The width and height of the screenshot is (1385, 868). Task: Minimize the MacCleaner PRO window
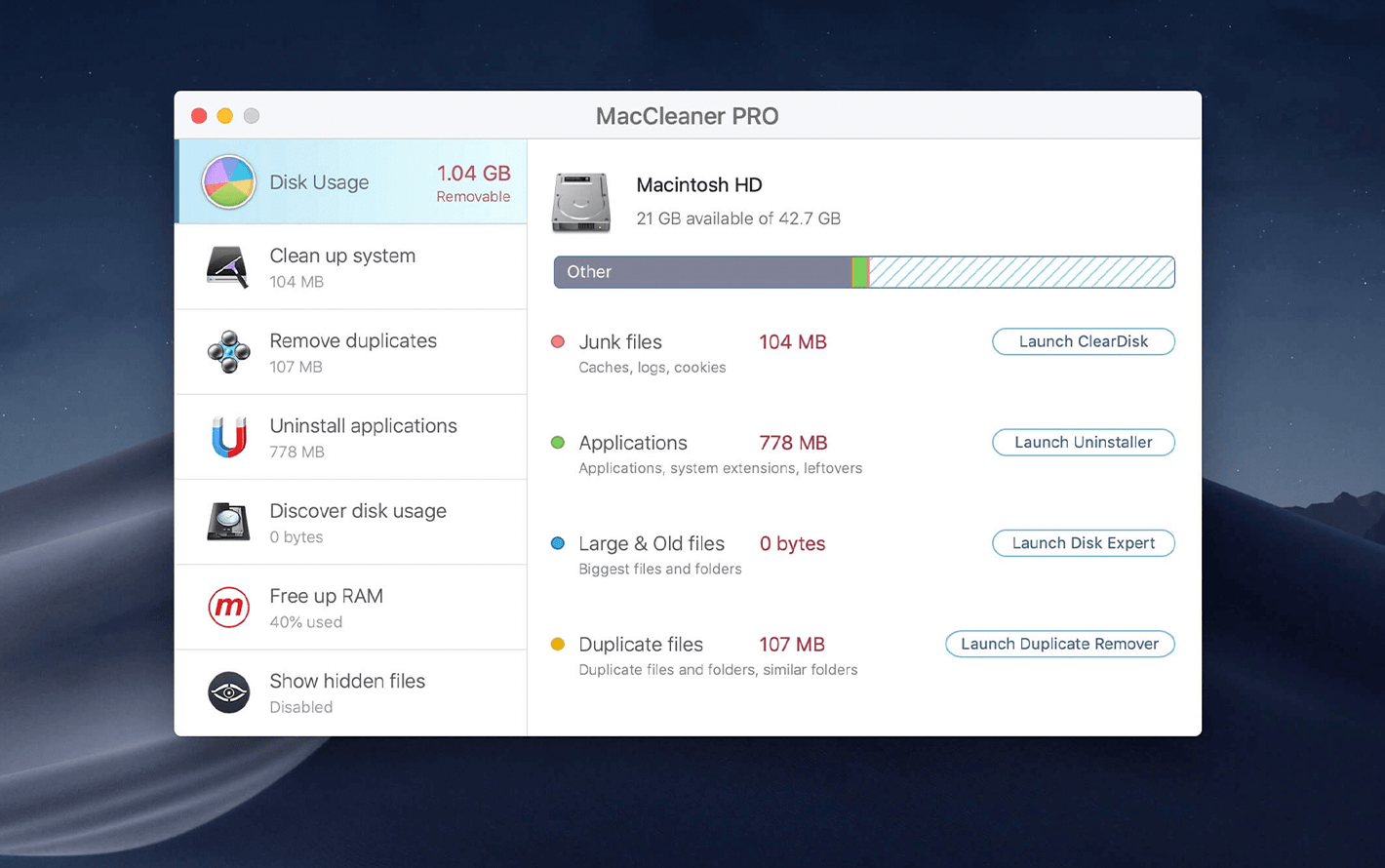[225, 116]
